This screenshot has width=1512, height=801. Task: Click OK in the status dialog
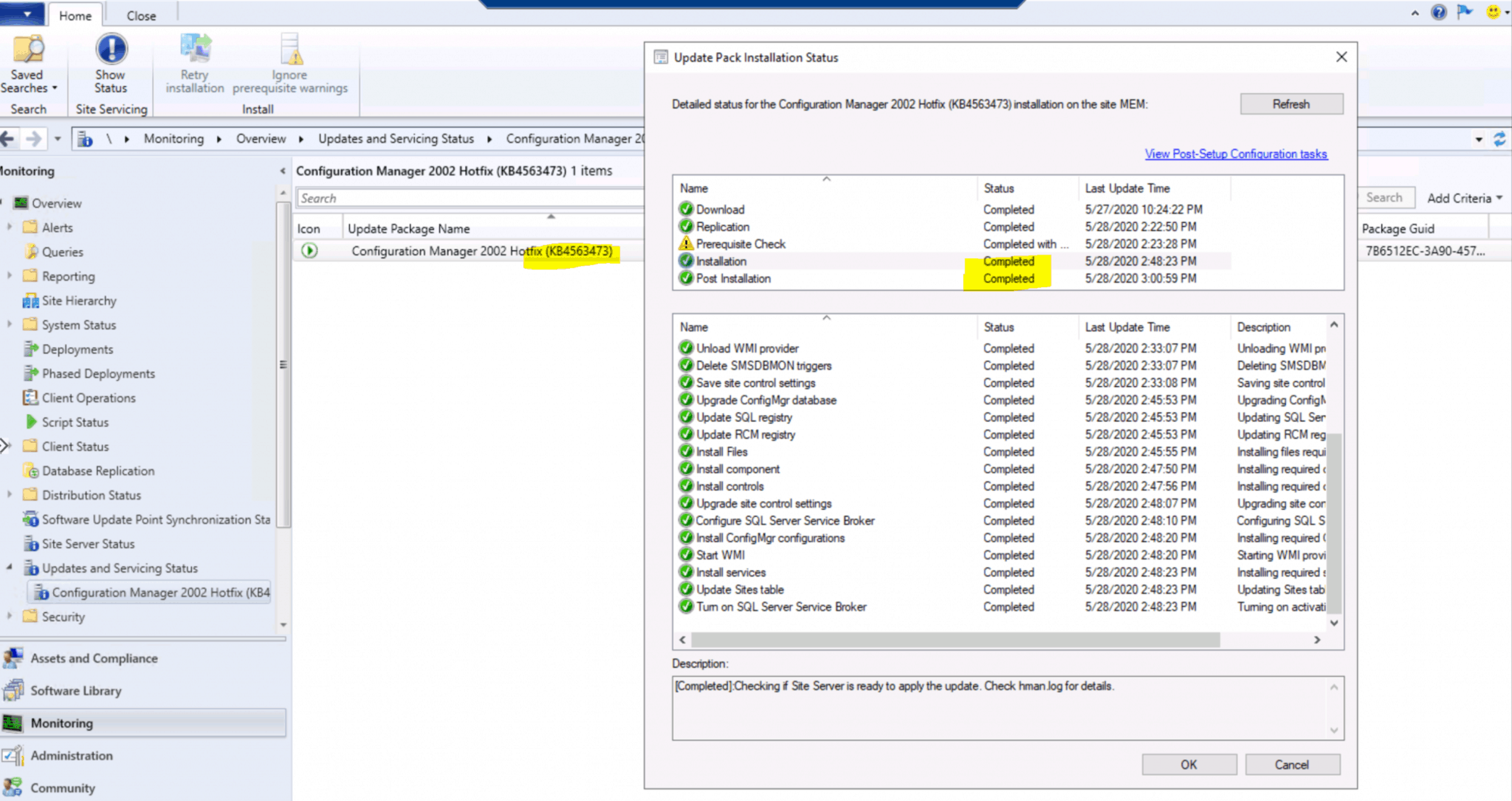(1188, 765)
